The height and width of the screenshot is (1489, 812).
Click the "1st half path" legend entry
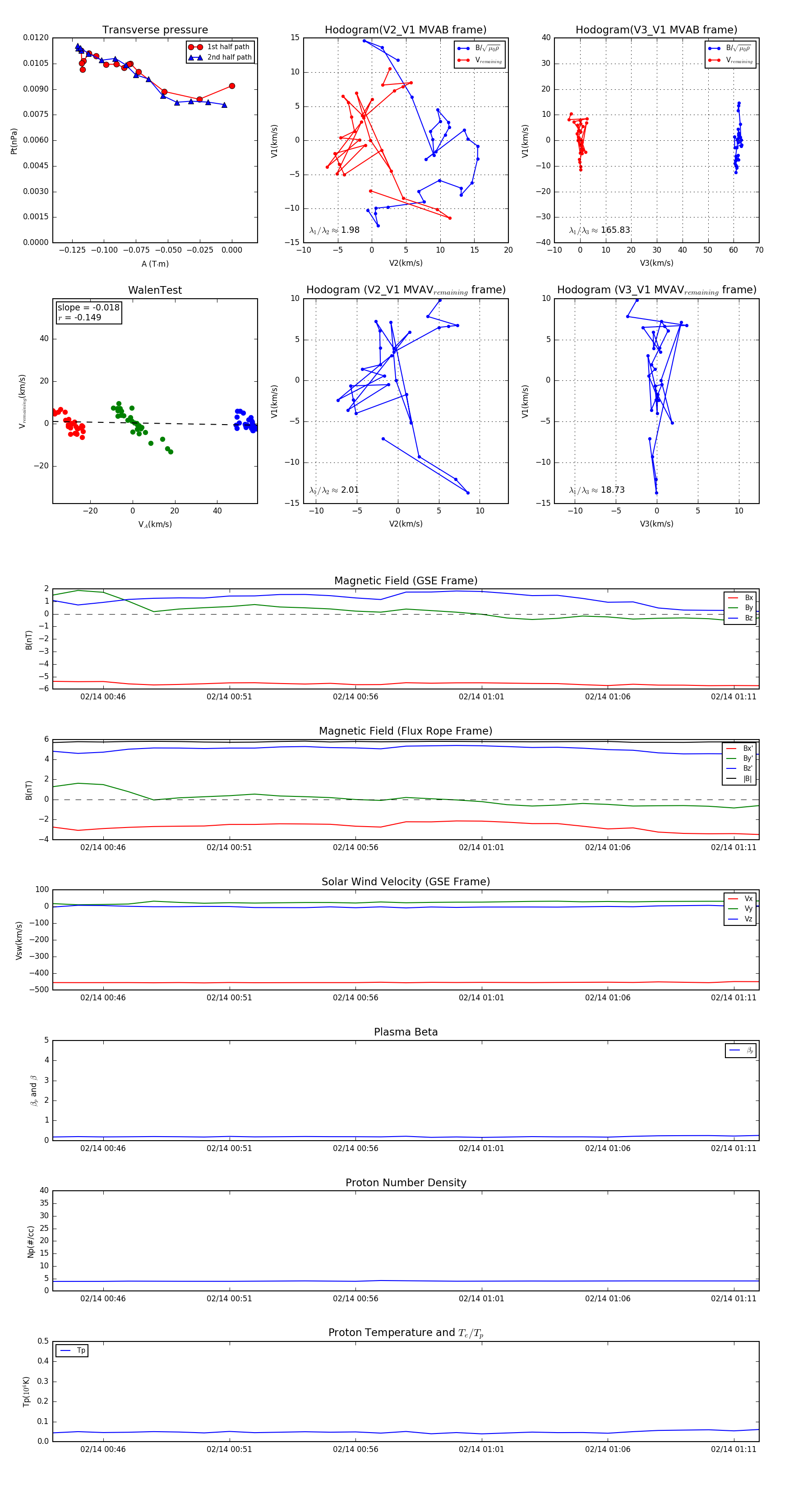[220, 47]
